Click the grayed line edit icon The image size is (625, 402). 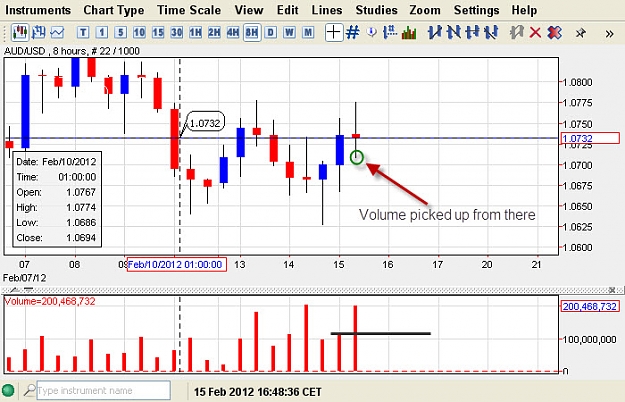[x=517, y=32]
